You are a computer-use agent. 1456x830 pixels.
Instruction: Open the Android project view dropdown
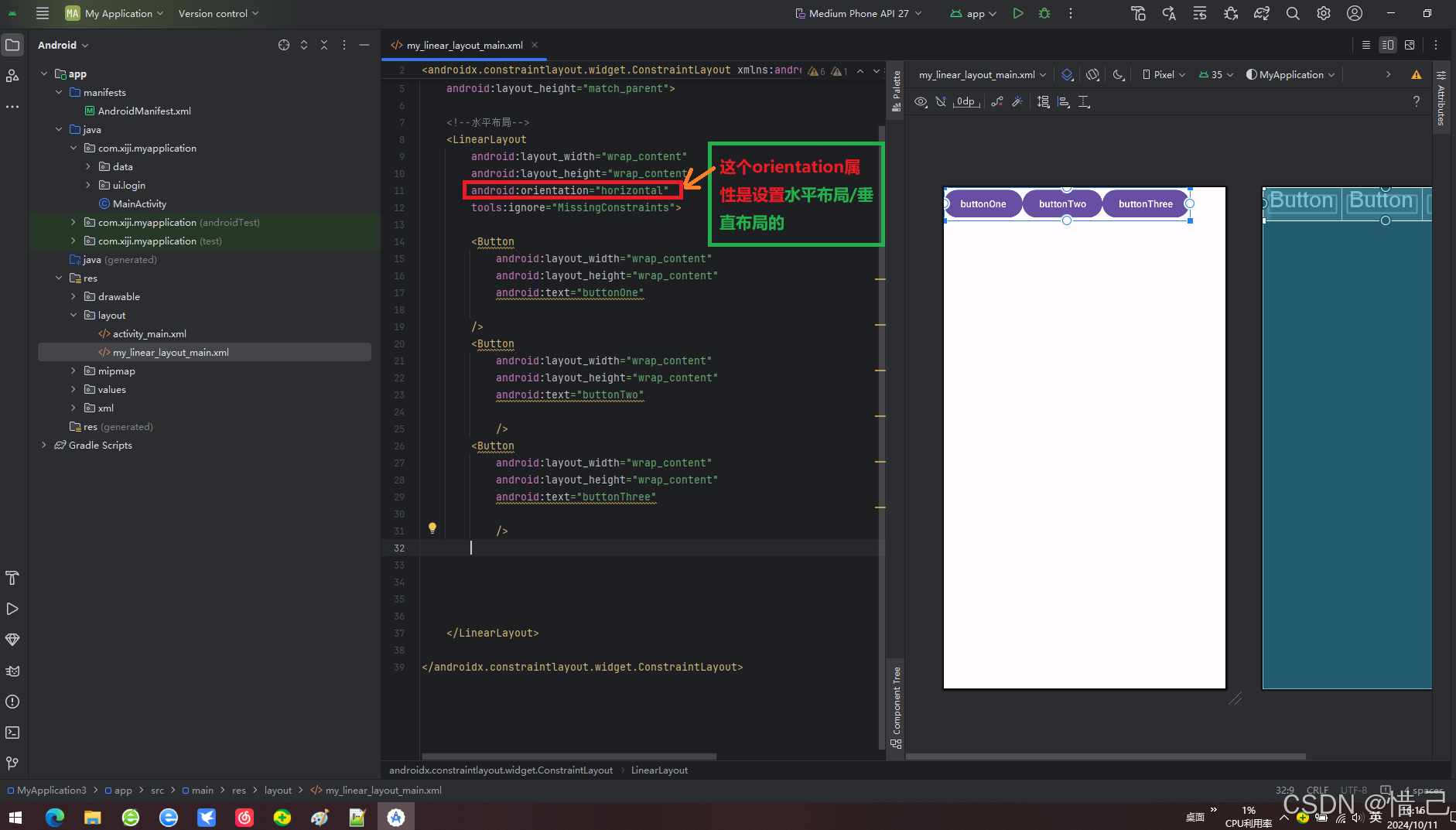pos(63,45)
